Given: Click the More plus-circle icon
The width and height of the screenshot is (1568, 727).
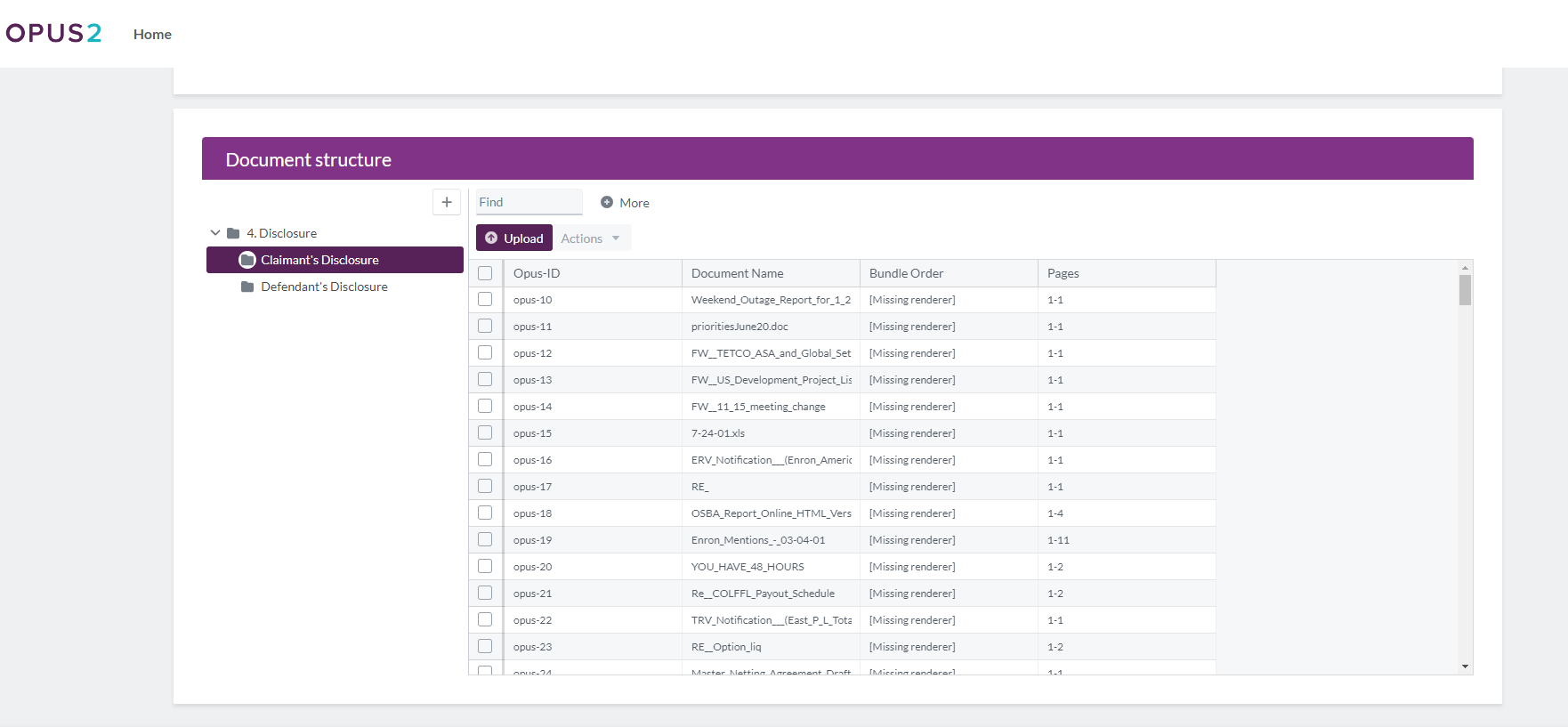Looking at the screenshot, I should (x=607, y=202).
